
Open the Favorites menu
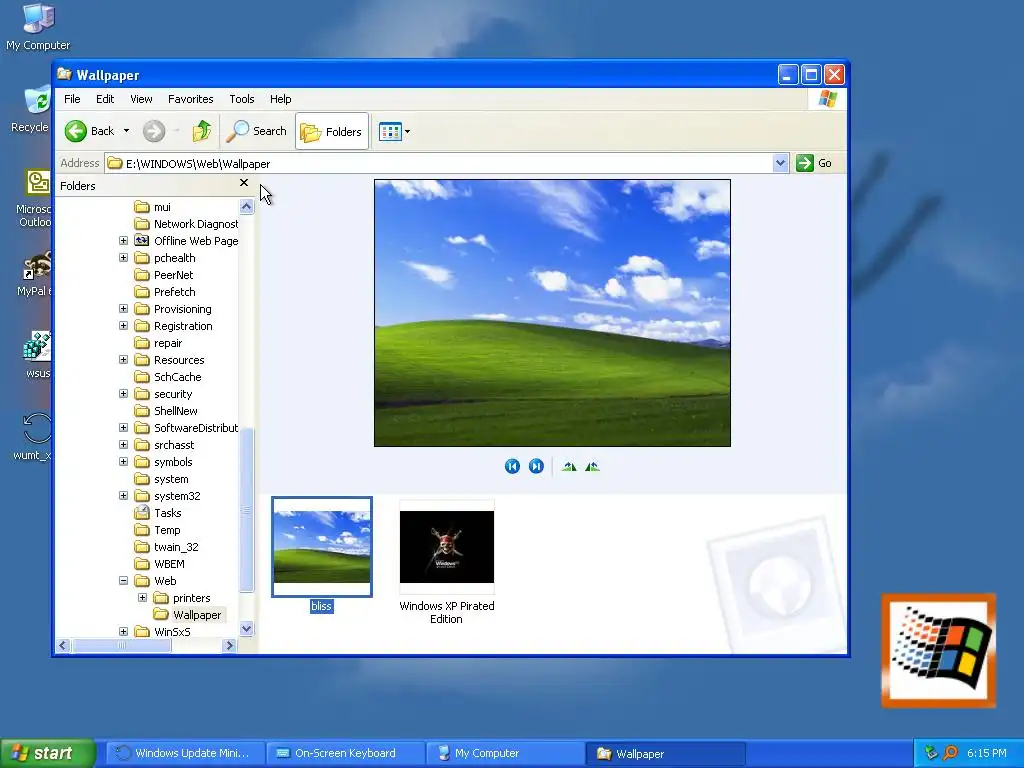tap(191, 99)
